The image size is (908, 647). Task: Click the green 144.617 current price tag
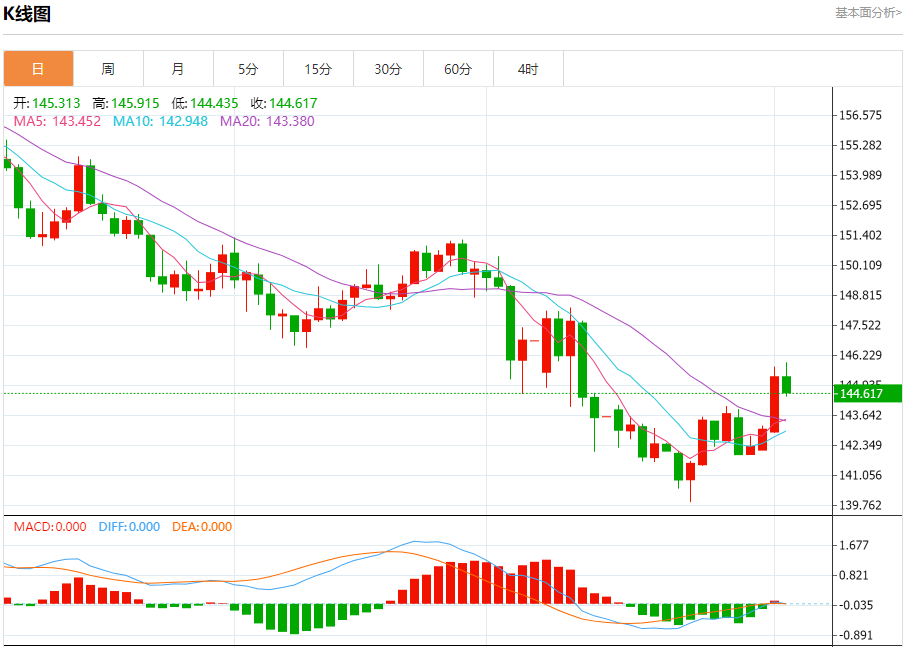click(867, 394)
